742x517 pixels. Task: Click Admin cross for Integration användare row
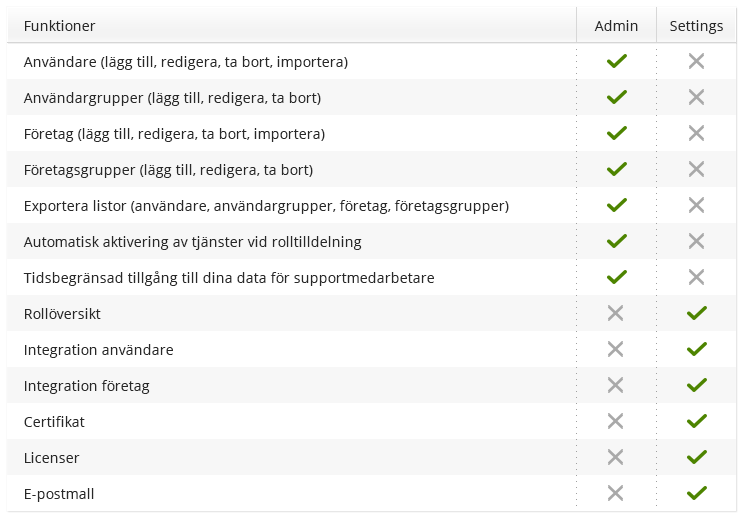point(616,350)
